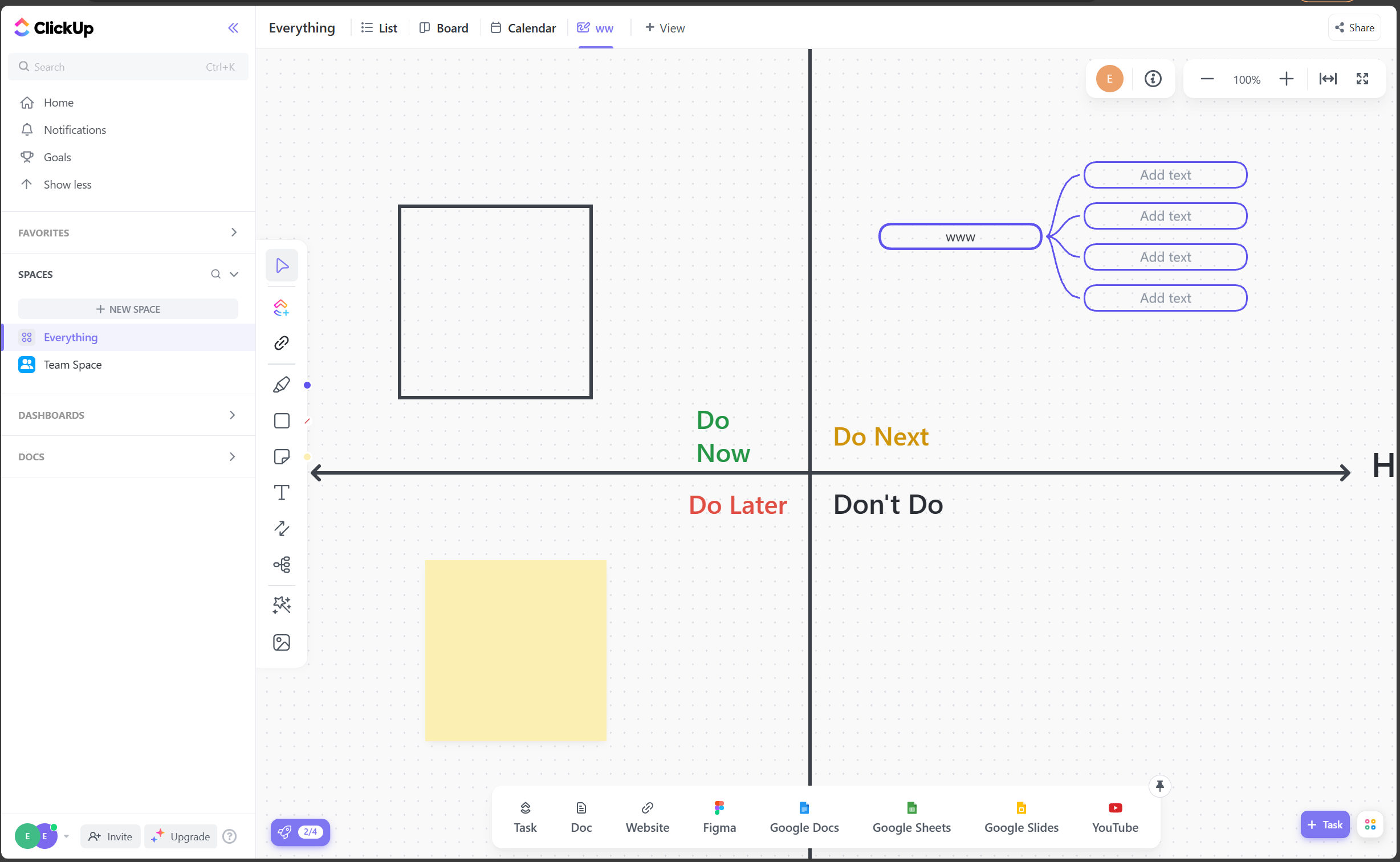This screenshot has height=862, width=1400.
Task: Toggle the sidebar collapse arrow
Action: coord(233,28)
